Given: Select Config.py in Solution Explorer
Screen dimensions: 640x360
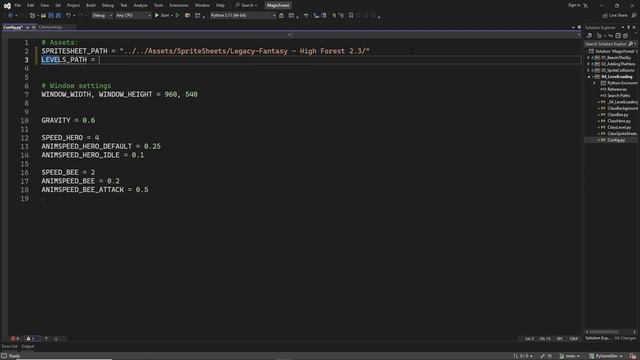Looking at the screenshot, I should tap(616, 140).
